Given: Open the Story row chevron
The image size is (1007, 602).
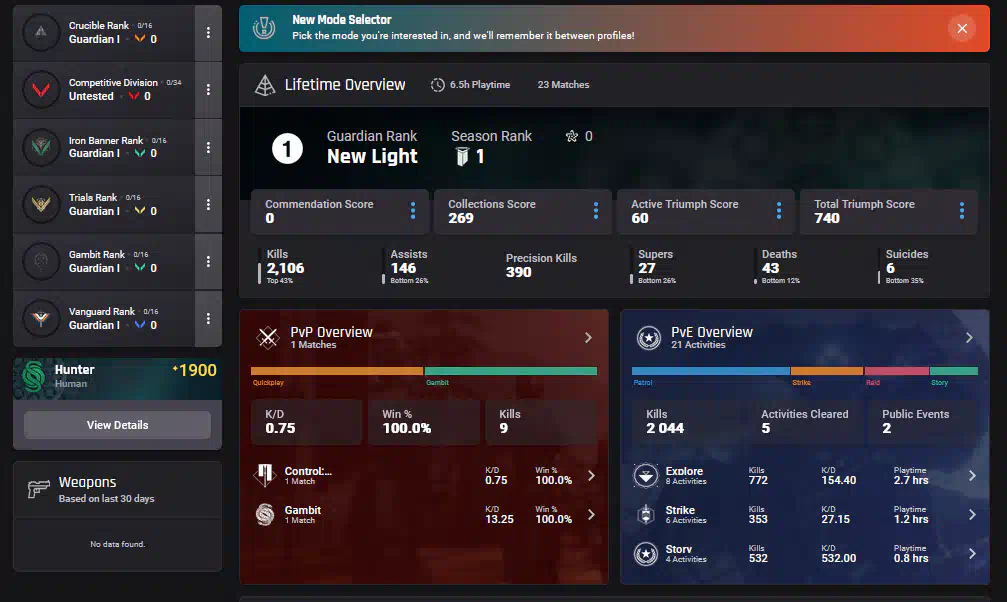Looking at the screenshot, I should (972, 553).
